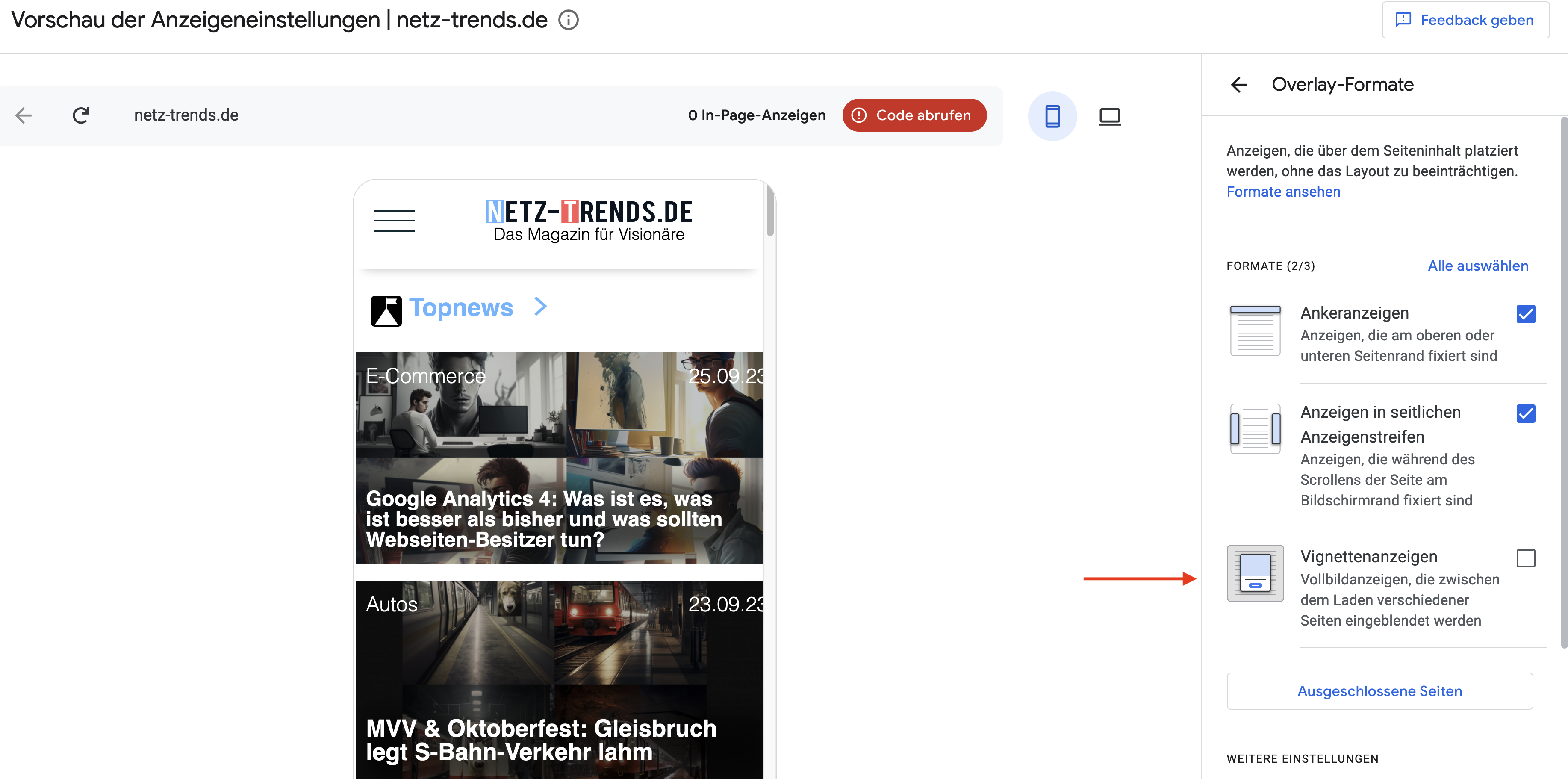Collapse Overlay-Formate with the back arrow
The height and width of the screenshot is (779, 1568).
(x=1239, y=85)
